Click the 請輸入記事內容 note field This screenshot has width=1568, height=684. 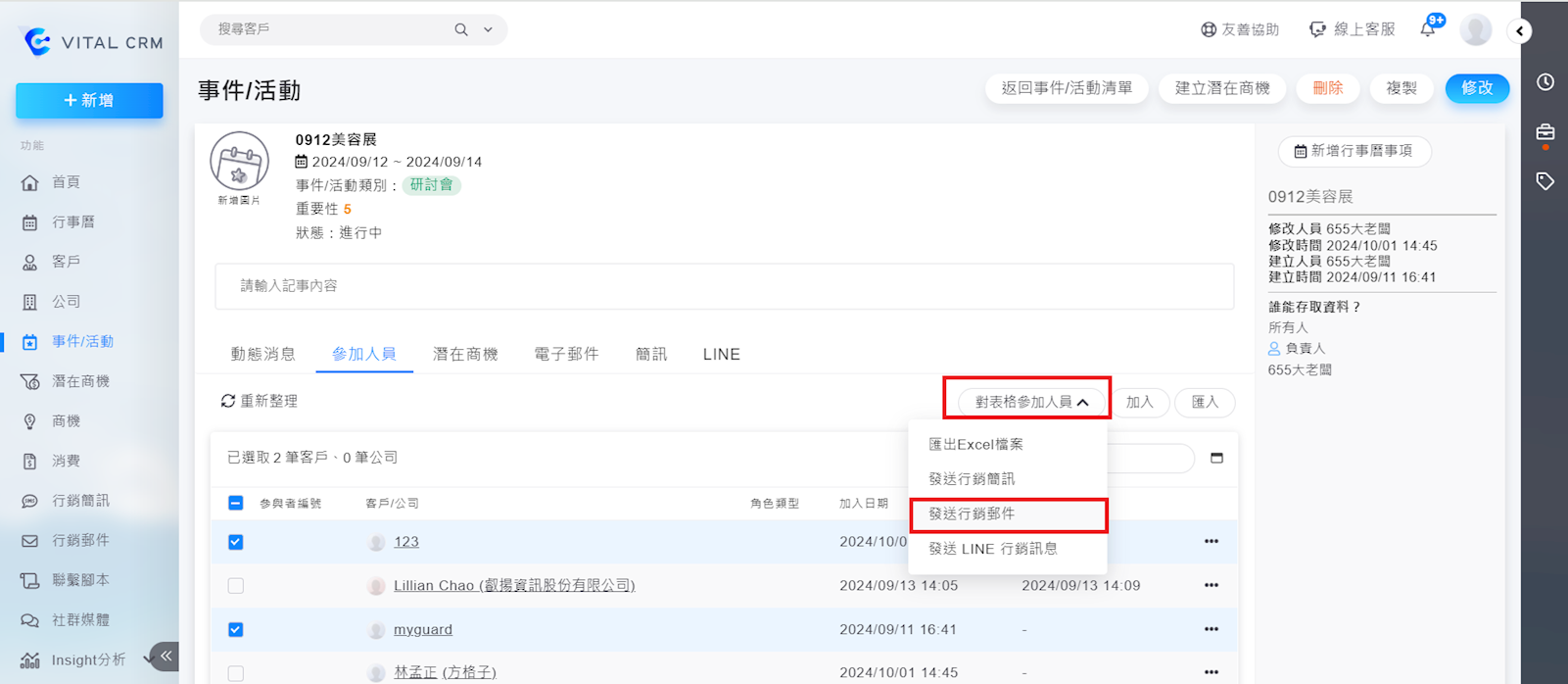click(724, 286)
